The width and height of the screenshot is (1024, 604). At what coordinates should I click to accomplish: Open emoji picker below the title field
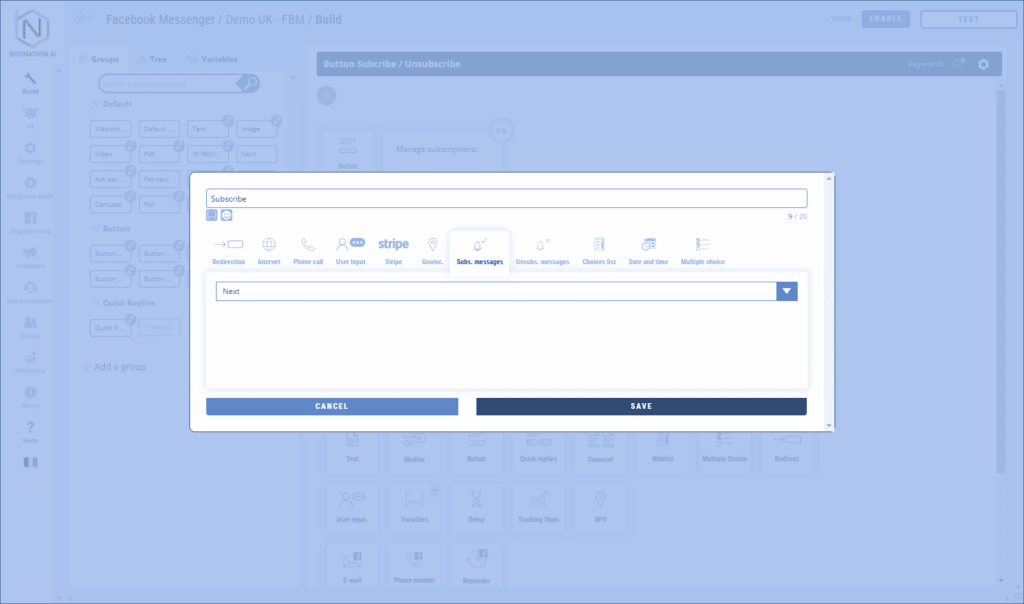pyautogui.click(x=227, y=215)
